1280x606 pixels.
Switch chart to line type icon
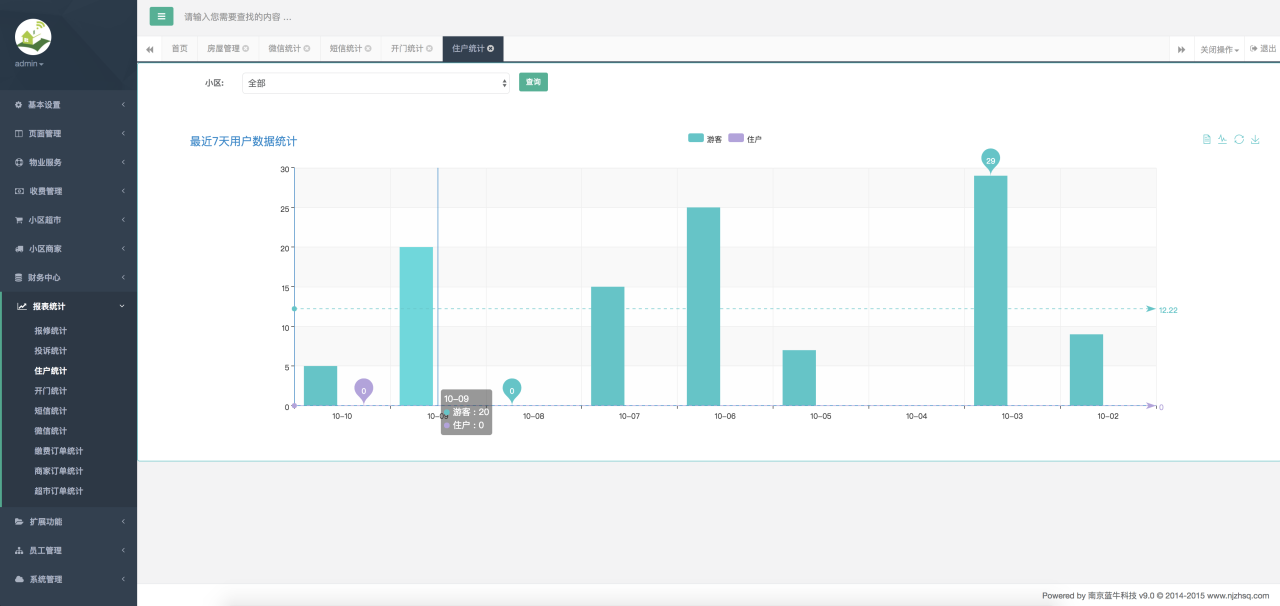[1222, 139]
